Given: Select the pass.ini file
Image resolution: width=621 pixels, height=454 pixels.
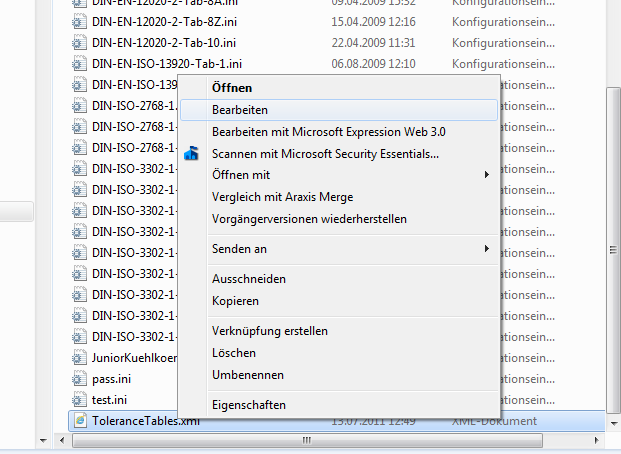Looking at the screenshot, I should click(111, 379).
